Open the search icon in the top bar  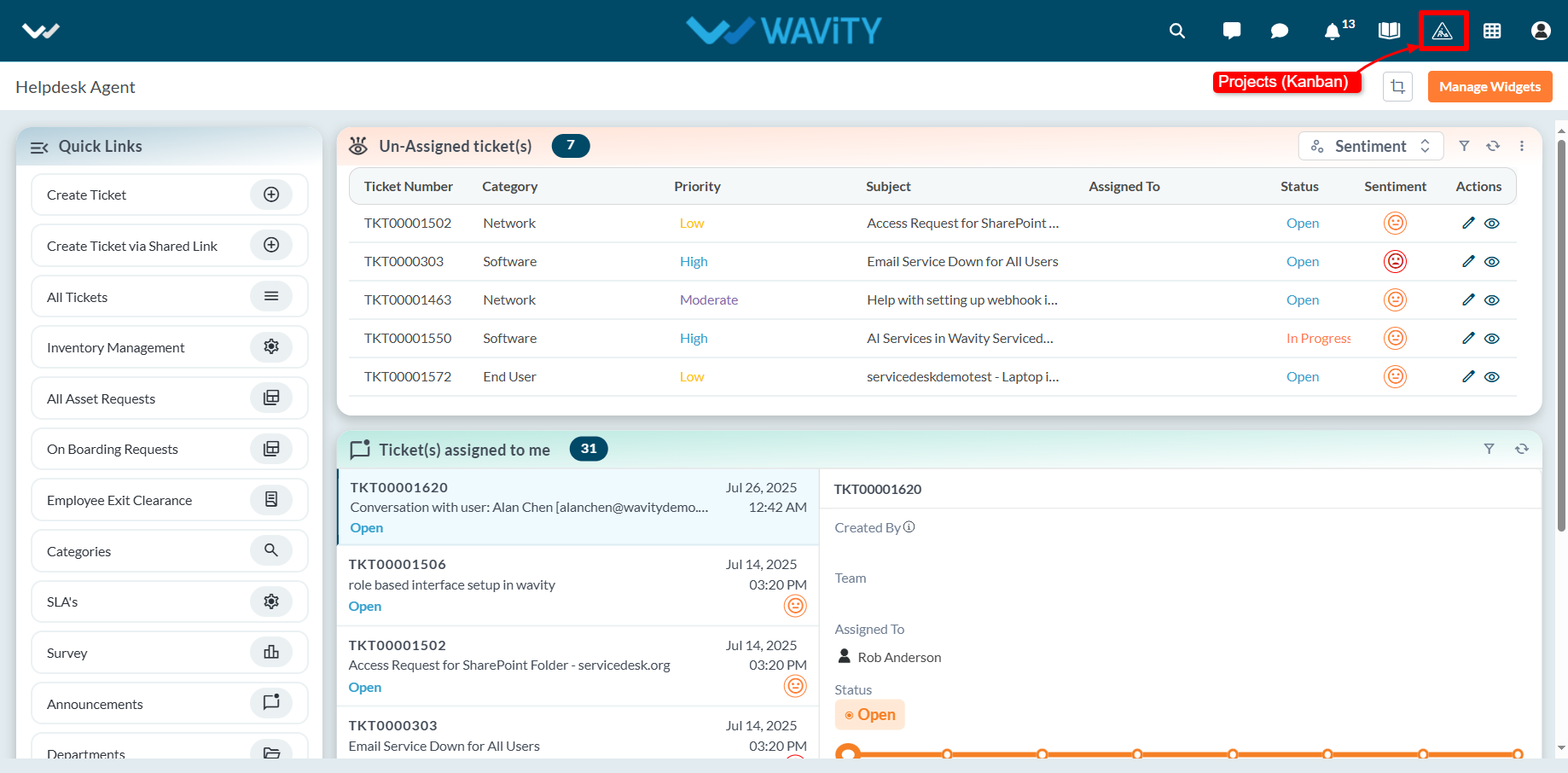point(1177,31)
